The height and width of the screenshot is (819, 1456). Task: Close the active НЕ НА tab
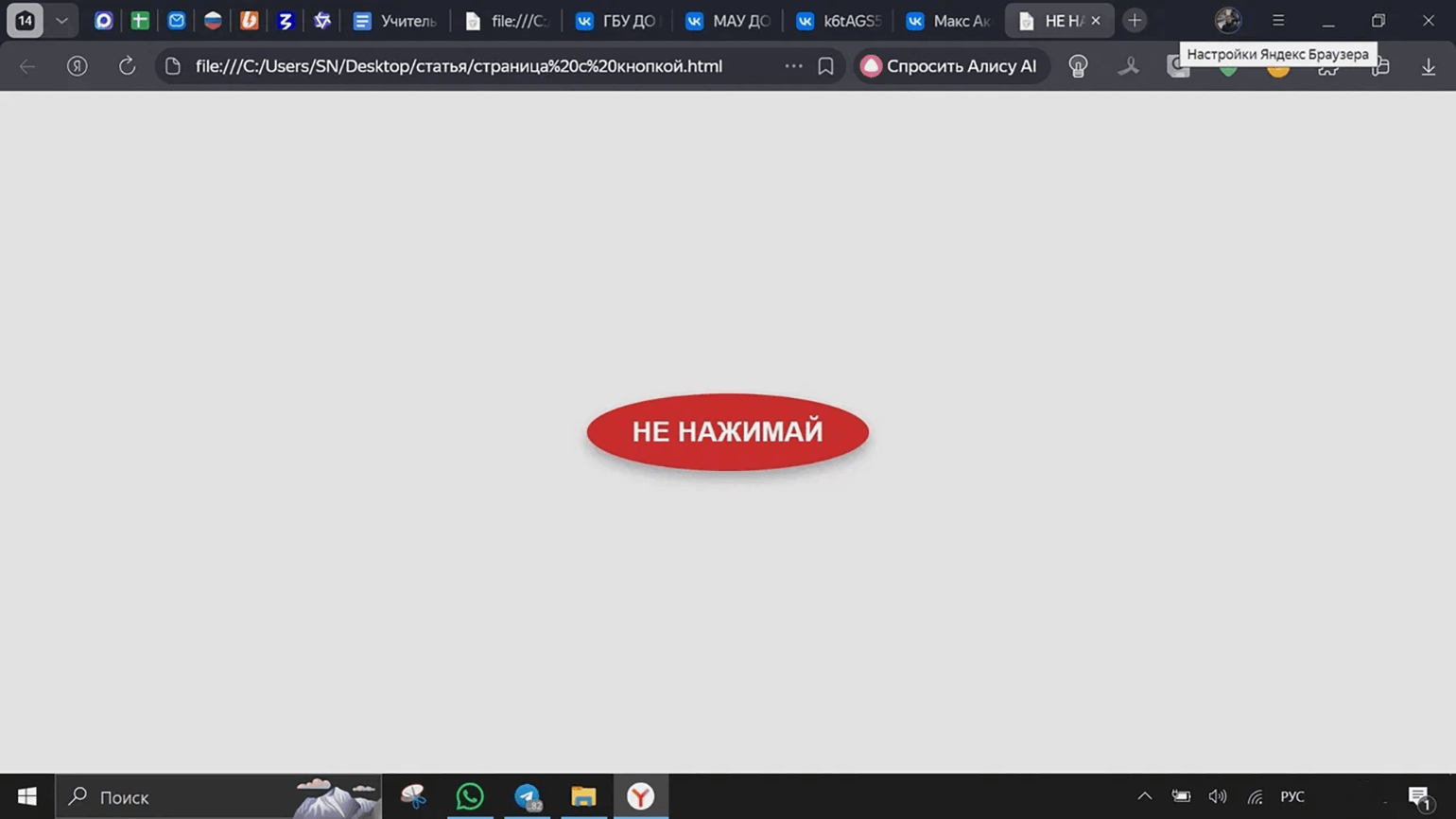pos(1096,21)
